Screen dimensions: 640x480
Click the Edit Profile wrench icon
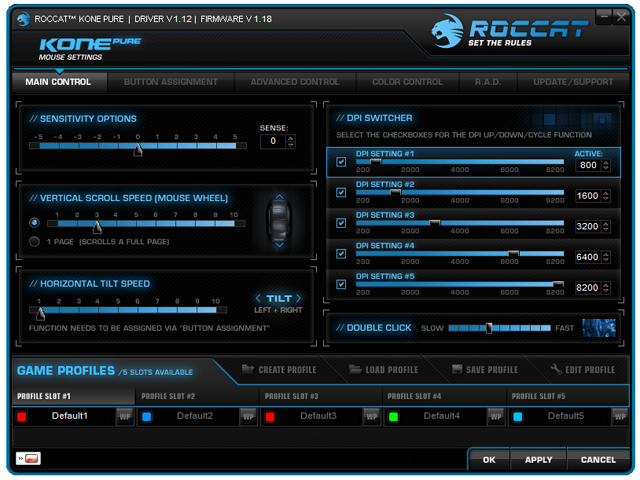pyautogui.click(x=556, y=369)
